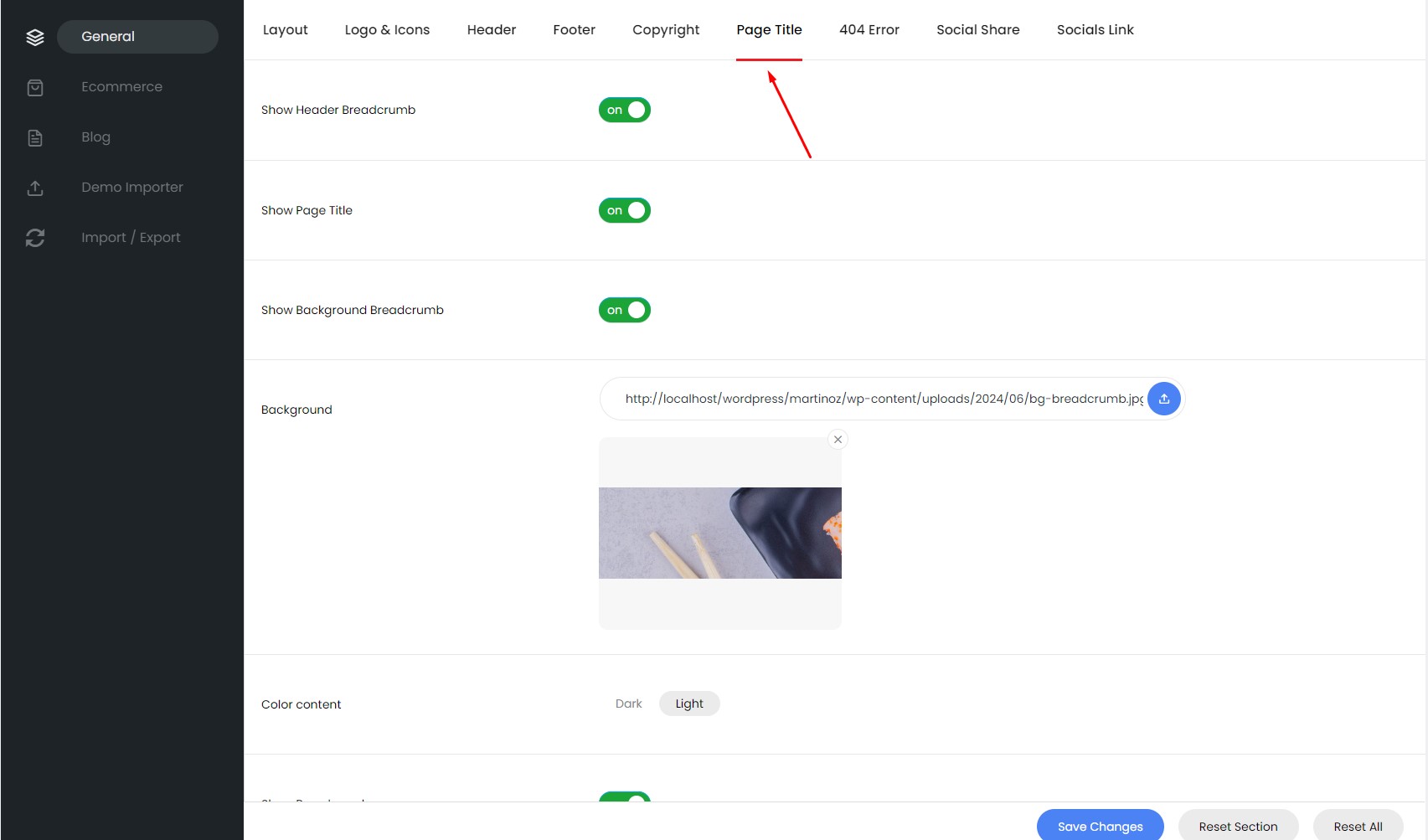Click the breadcrumb background image thumbnail
Viewport: 1428px width, 840px height.
(x=719, y=533)
